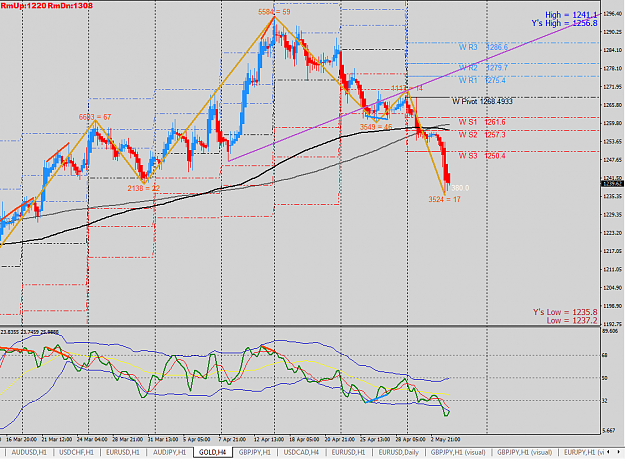This screenshot has width=625, height=459.
Task: Click the 6683 = 67 swing label
Action: pyautogui.click(x=95, y=117)
